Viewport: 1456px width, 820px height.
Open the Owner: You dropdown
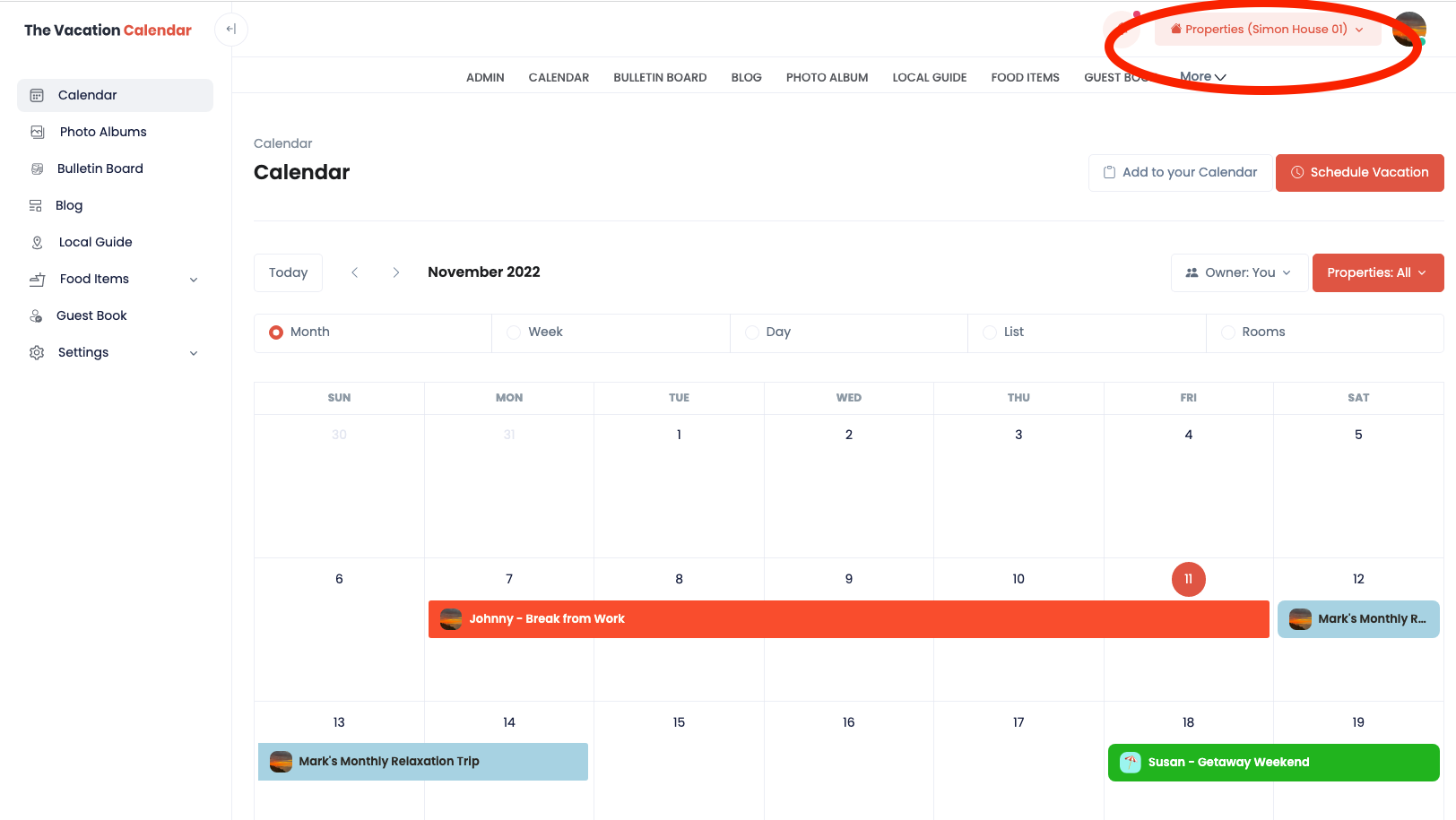[1238, 272]
